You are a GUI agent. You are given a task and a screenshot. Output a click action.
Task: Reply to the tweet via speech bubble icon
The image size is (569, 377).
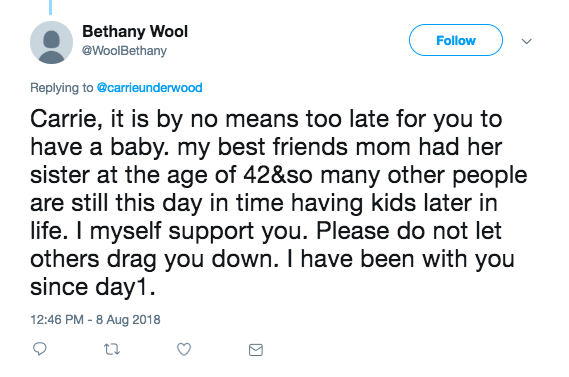40,349
